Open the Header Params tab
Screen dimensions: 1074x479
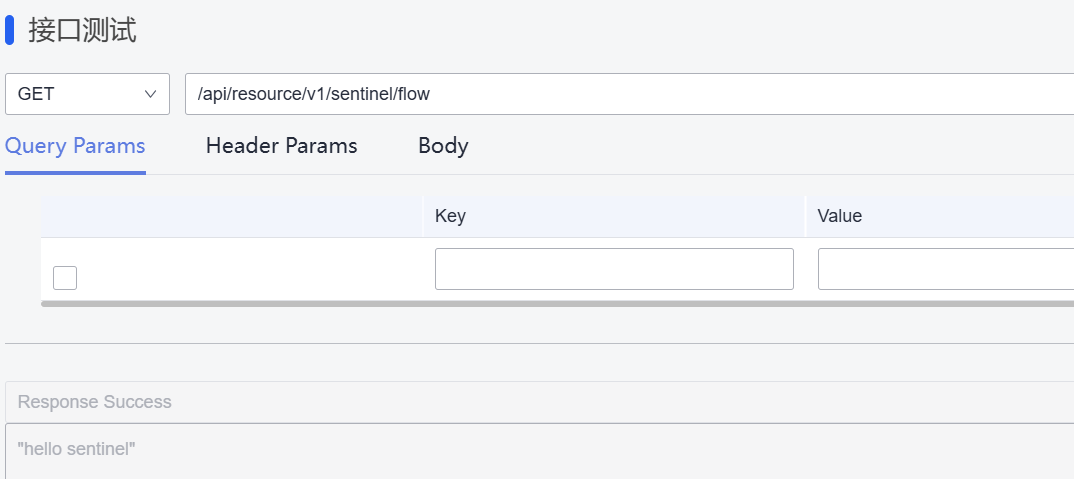[281, 146]
